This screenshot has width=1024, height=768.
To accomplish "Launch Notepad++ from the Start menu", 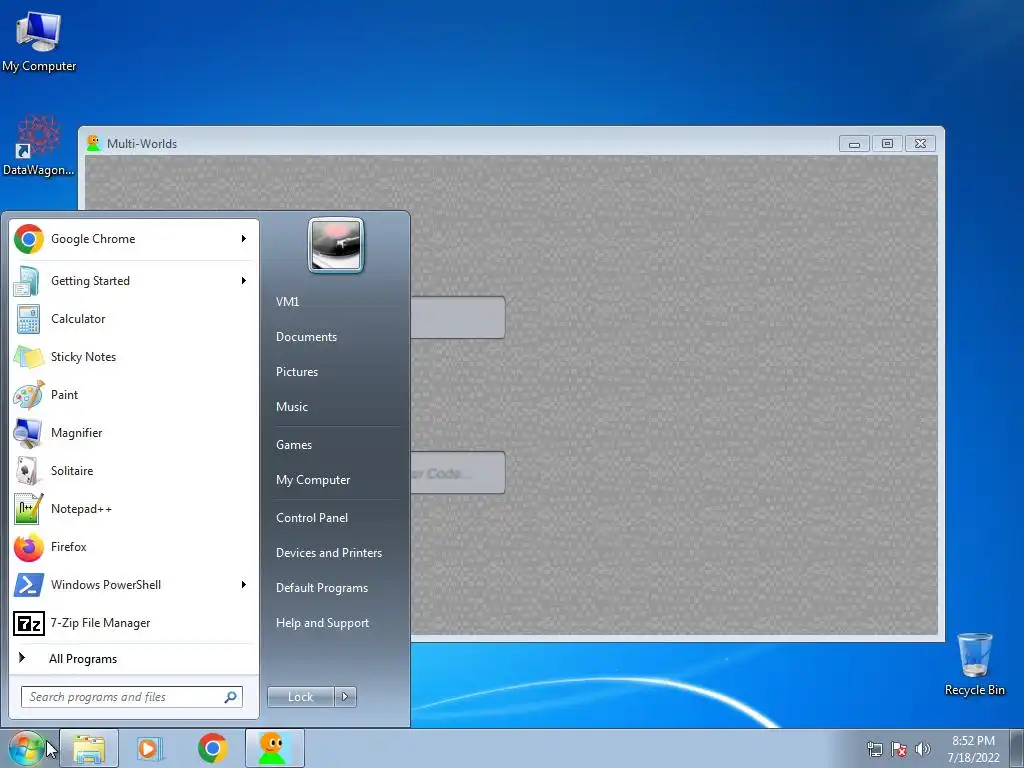I will click(134, 509).
